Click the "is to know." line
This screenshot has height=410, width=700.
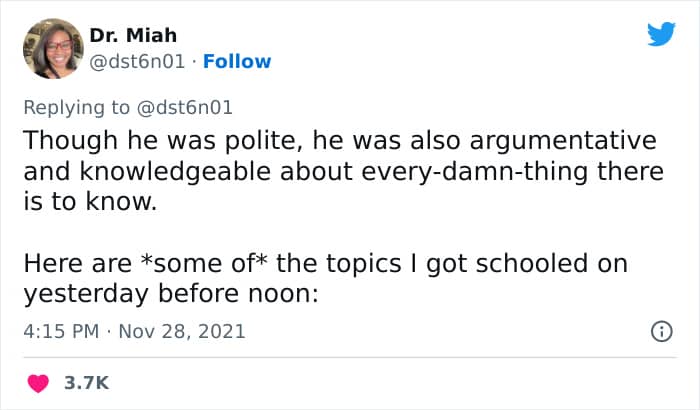point(90,203)
